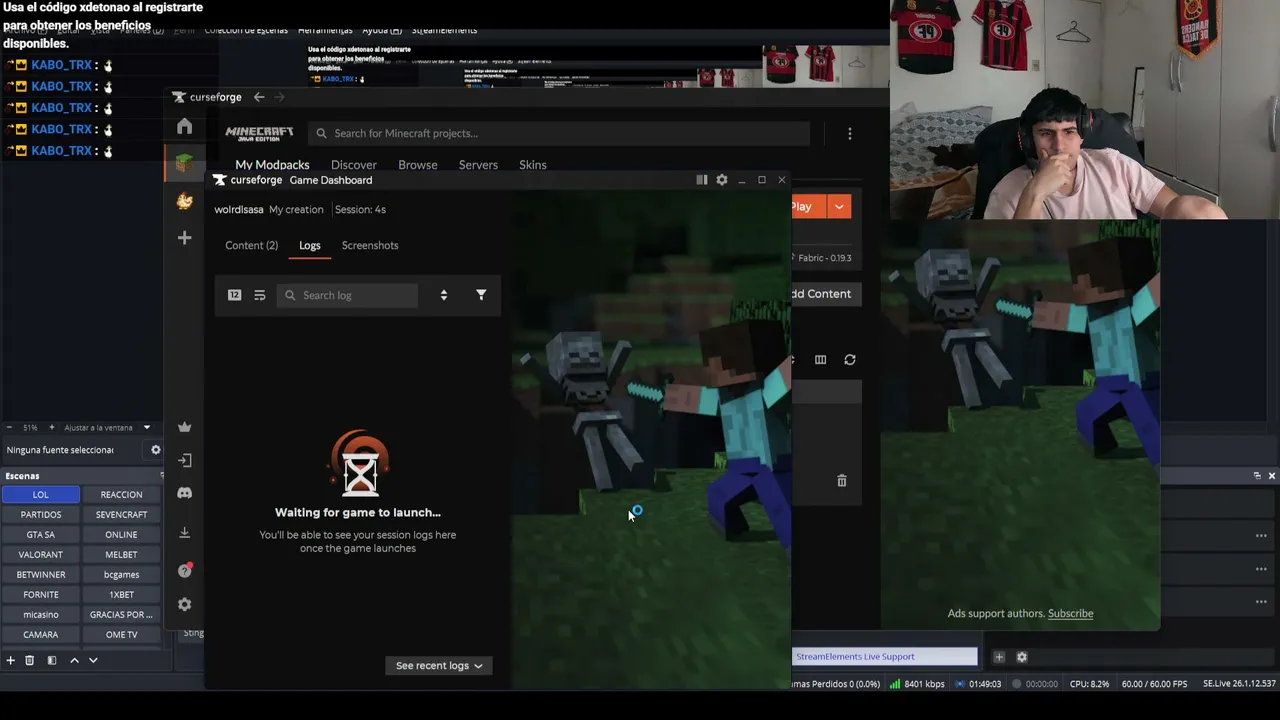The width and height of the screenshot is (1280, 720).
Task: Delete item with trash icon in modpack panel
Action: click(842, 481)
